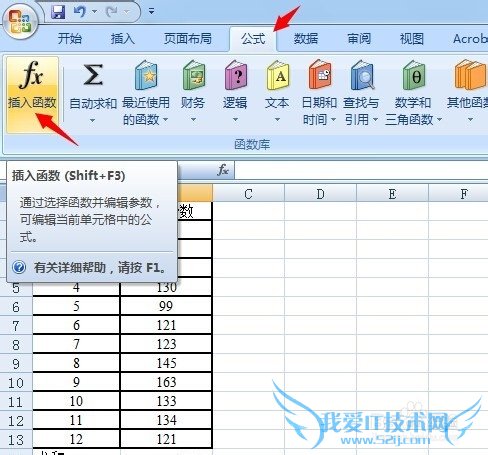The height and width of the screenshot is (455, 488).
Task: Open the 最近使用的函数 book icon
Action: click(x=146, y=75)
